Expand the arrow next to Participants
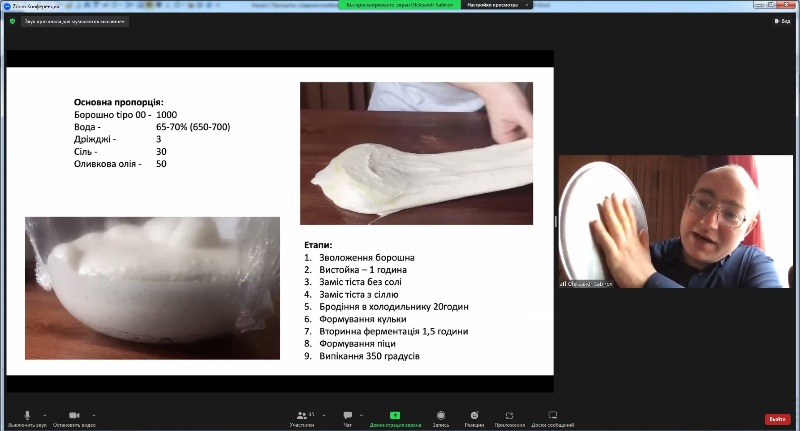The image size is (800, 431). 324,415
